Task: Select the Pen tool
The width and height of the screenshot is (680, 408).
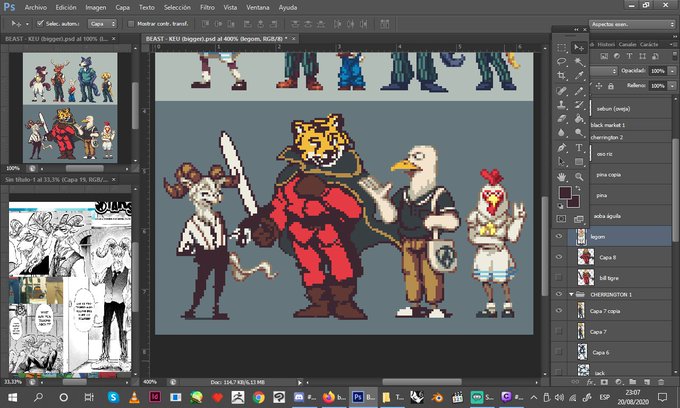Action: 562,147
